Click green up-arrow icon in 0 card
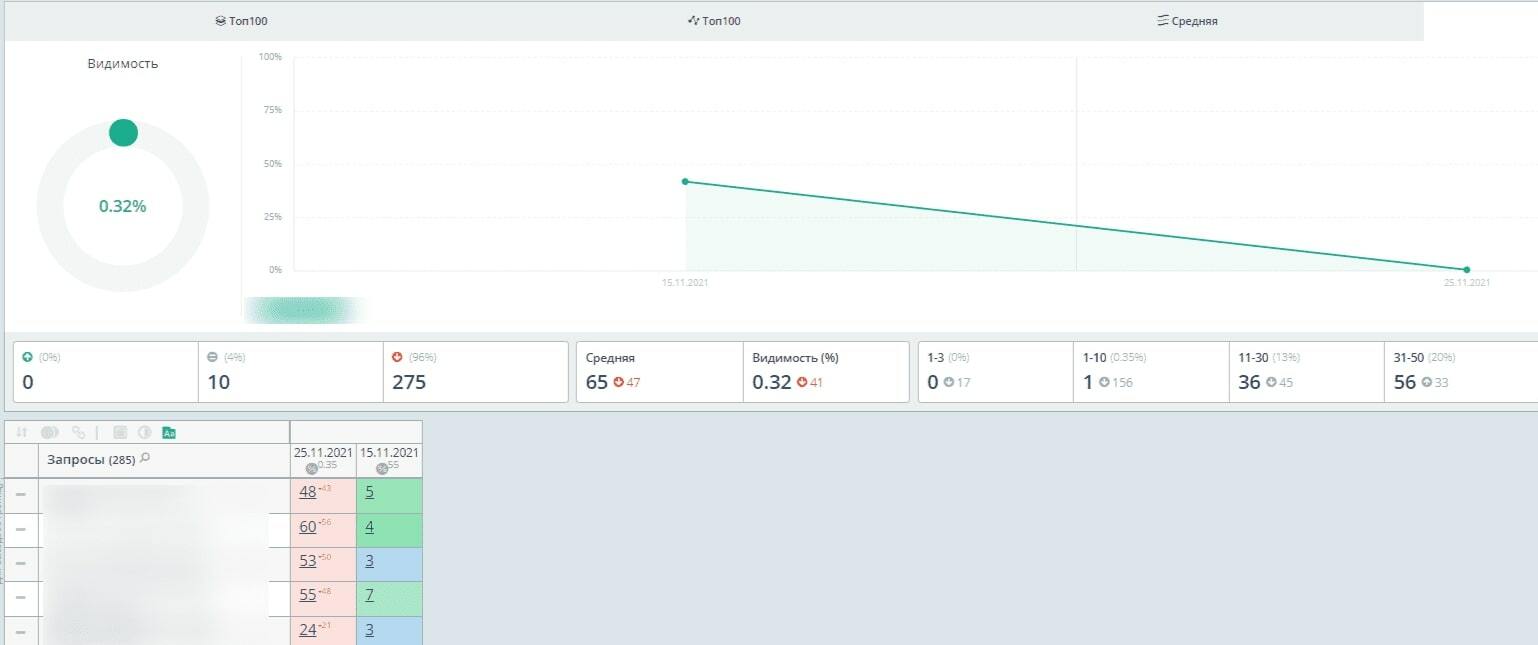This screenshot has width=1538, height=645. tap(27, 357)
